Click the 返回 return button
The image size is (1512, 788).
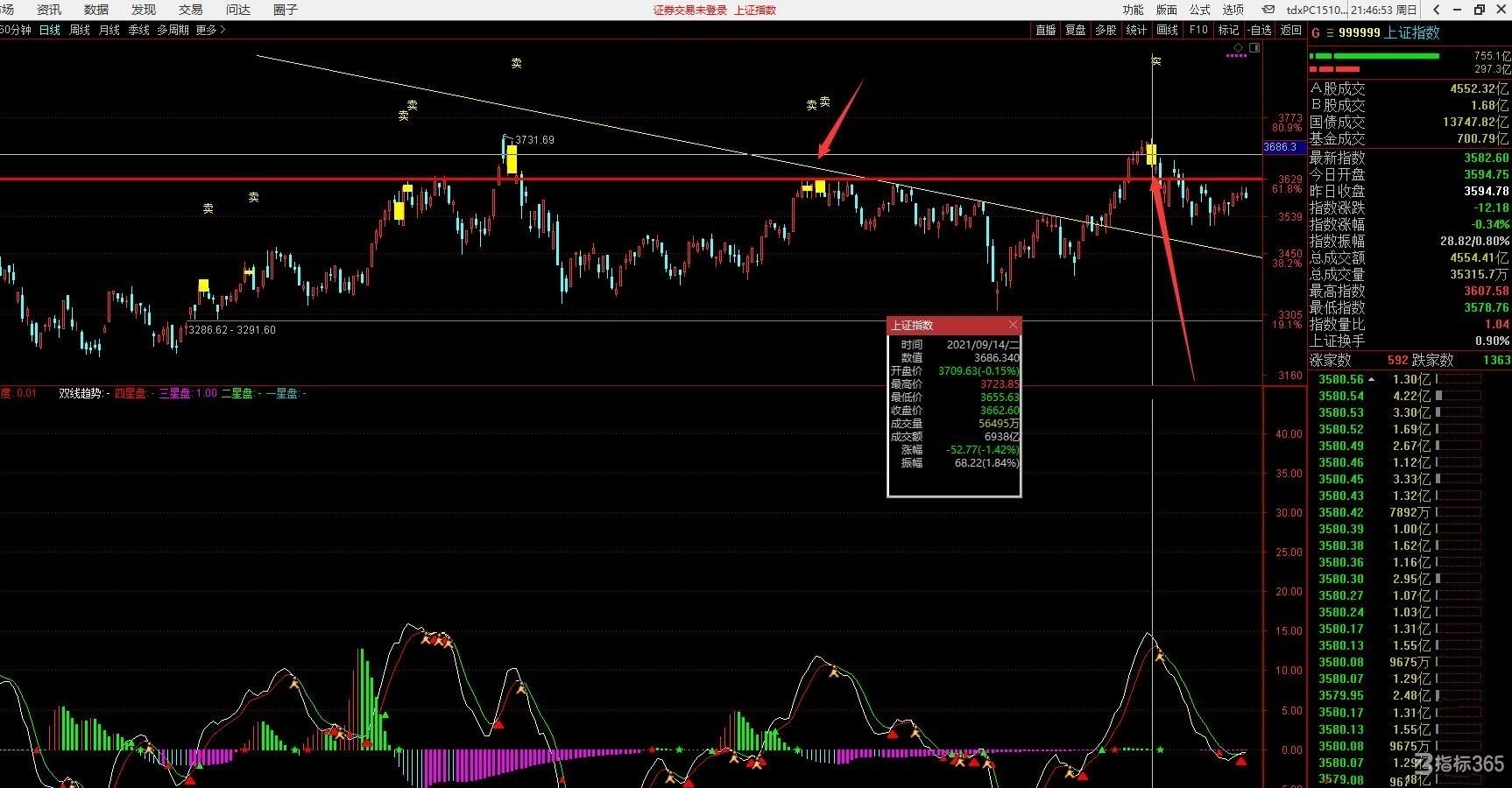1291,30
